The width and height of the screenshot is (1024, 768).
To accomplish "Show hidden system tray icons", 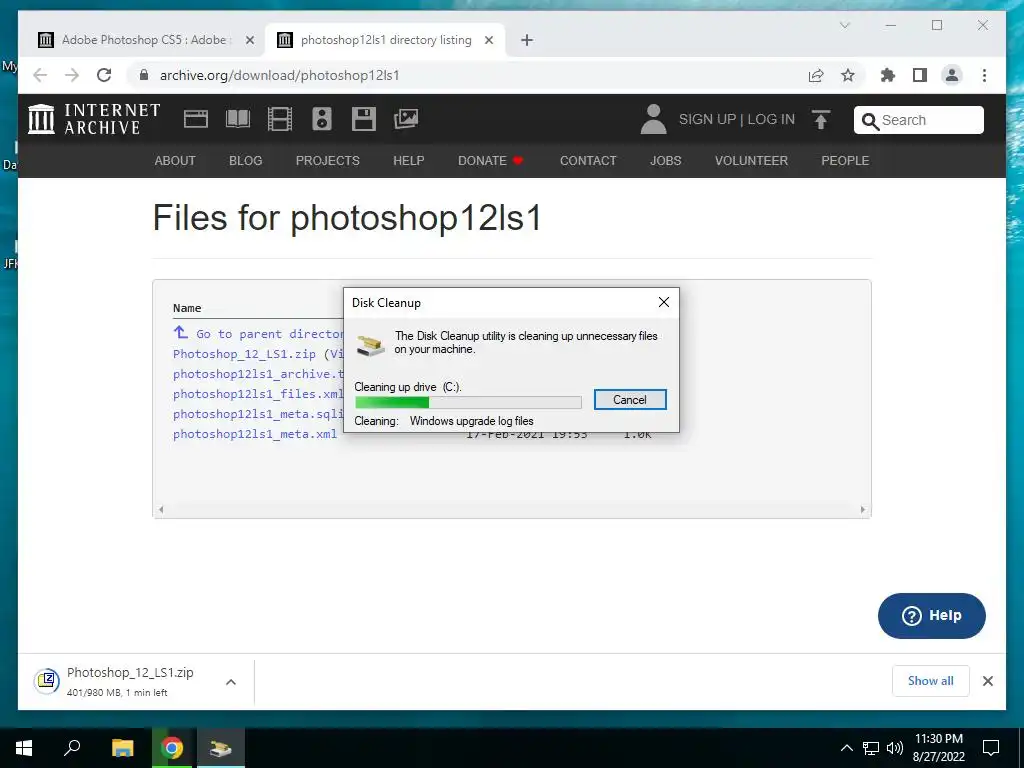I will 846,748.
